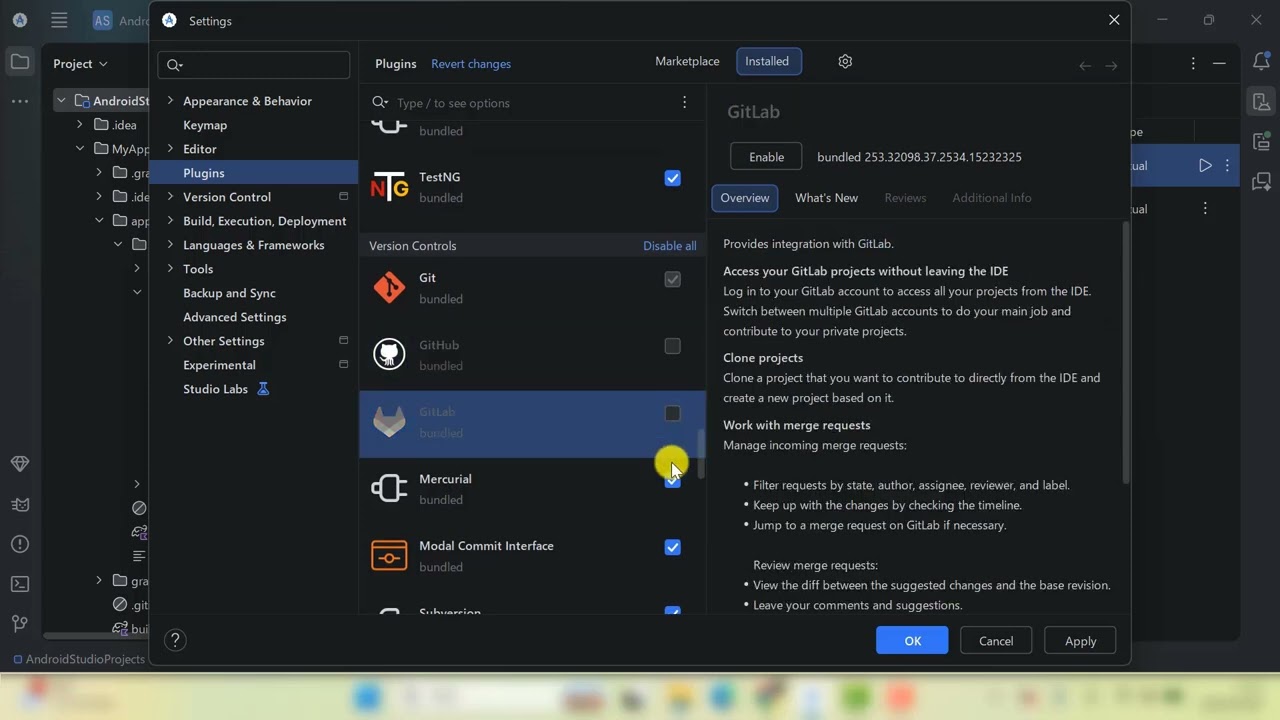The width and height of the screenshot is (1280, 720).
Task: Click Disable all for Version Controls
Action: [670, 246]
